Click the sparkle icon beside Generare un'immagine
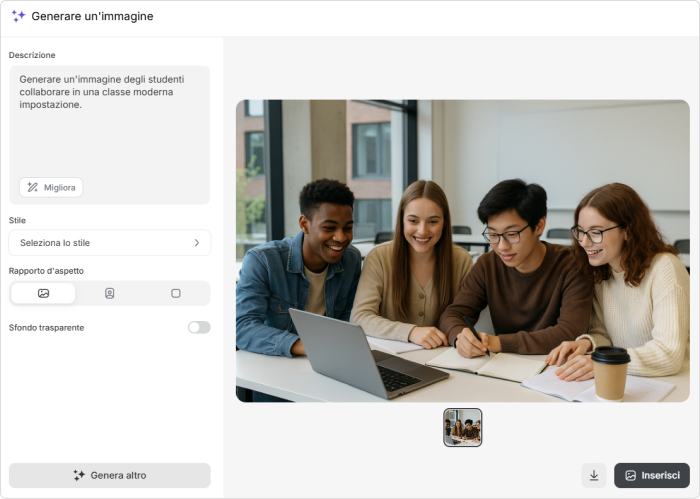Screen dimensions: 700x499 pyautogui.click(x=18, y=16)
